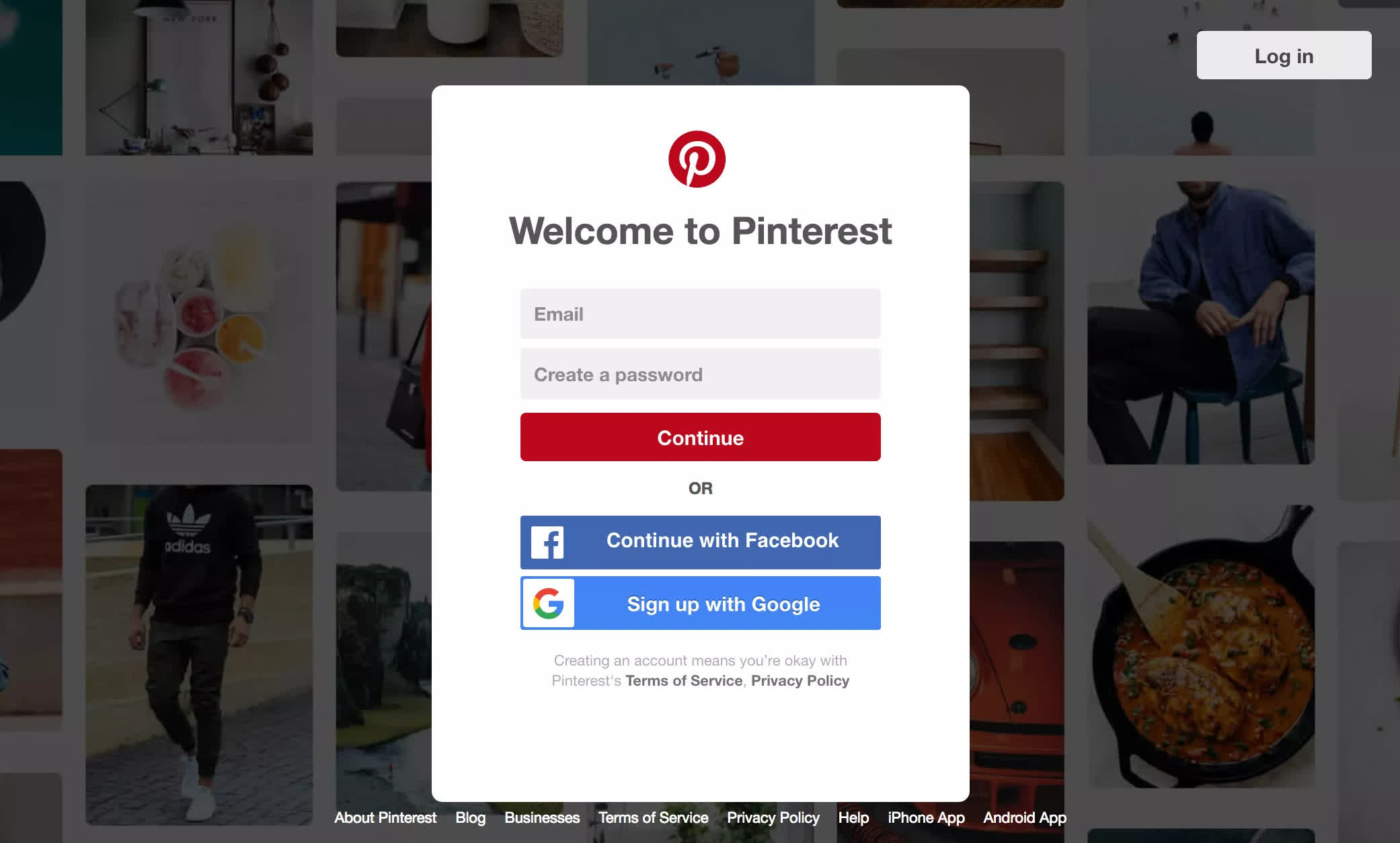The height and width of the screenshot is (843, 1400).
Task: Click the Google logo icon
Action: 548,602
